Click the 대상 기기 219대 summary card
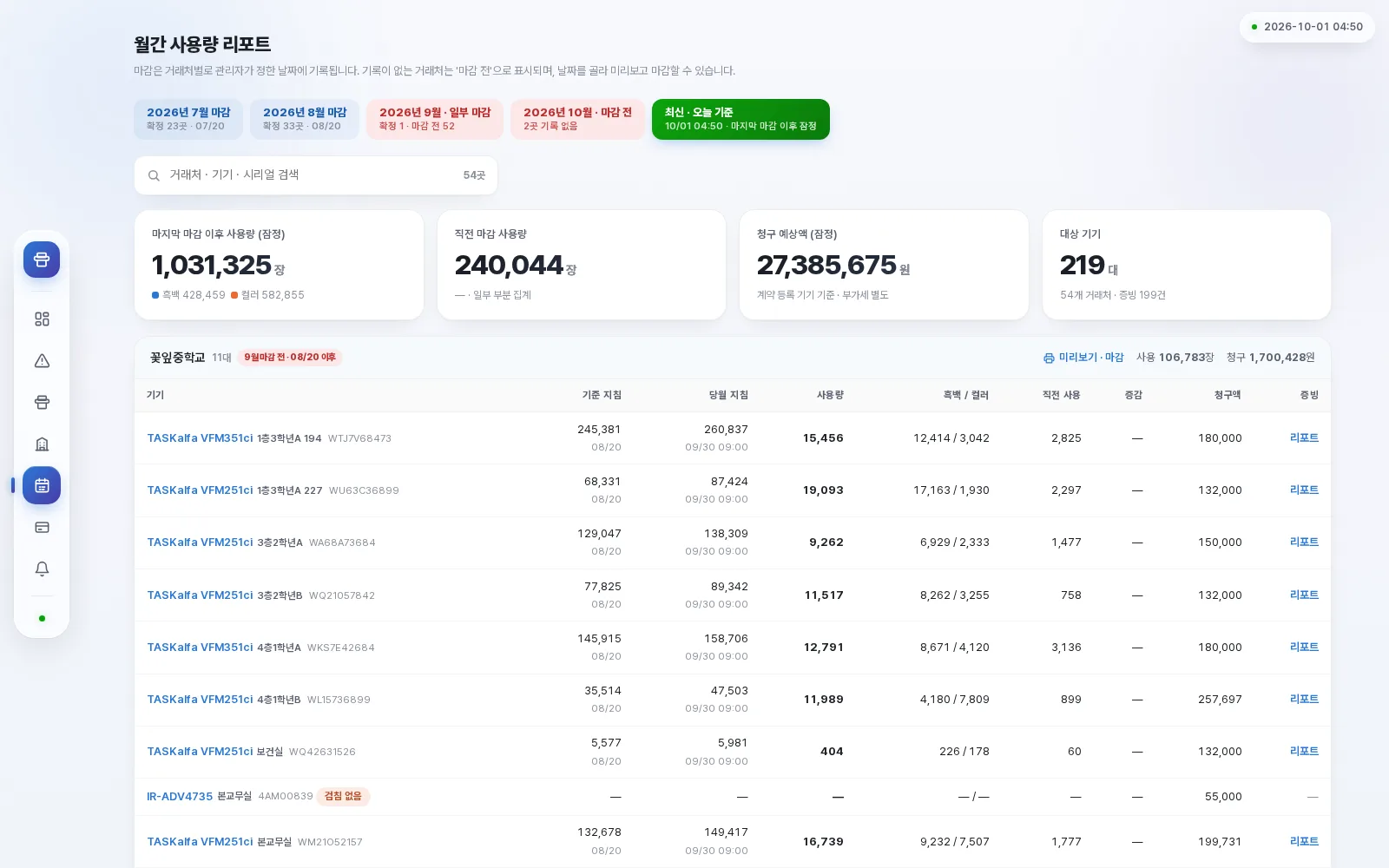The image size is (1389, 868). tap(1187, 265)
